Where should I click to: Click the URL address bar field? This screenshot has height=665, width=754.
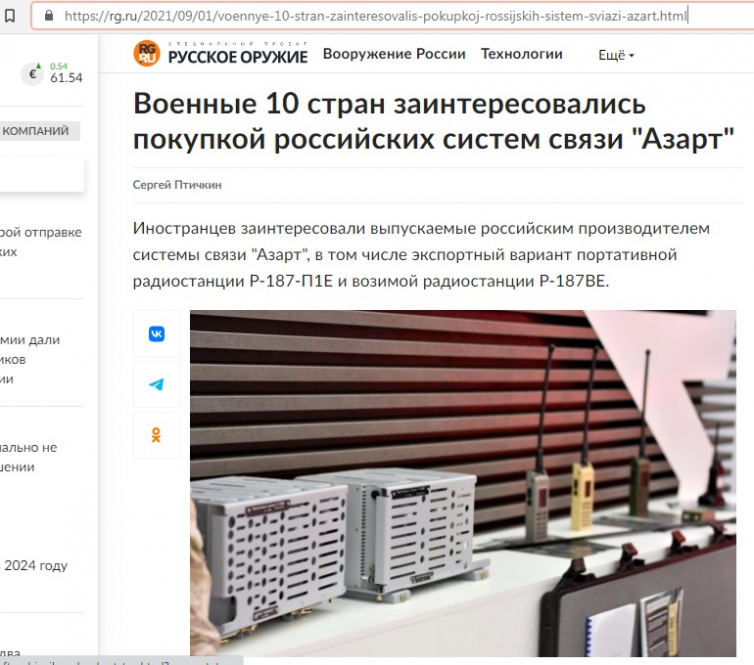(x=392, y=16)
